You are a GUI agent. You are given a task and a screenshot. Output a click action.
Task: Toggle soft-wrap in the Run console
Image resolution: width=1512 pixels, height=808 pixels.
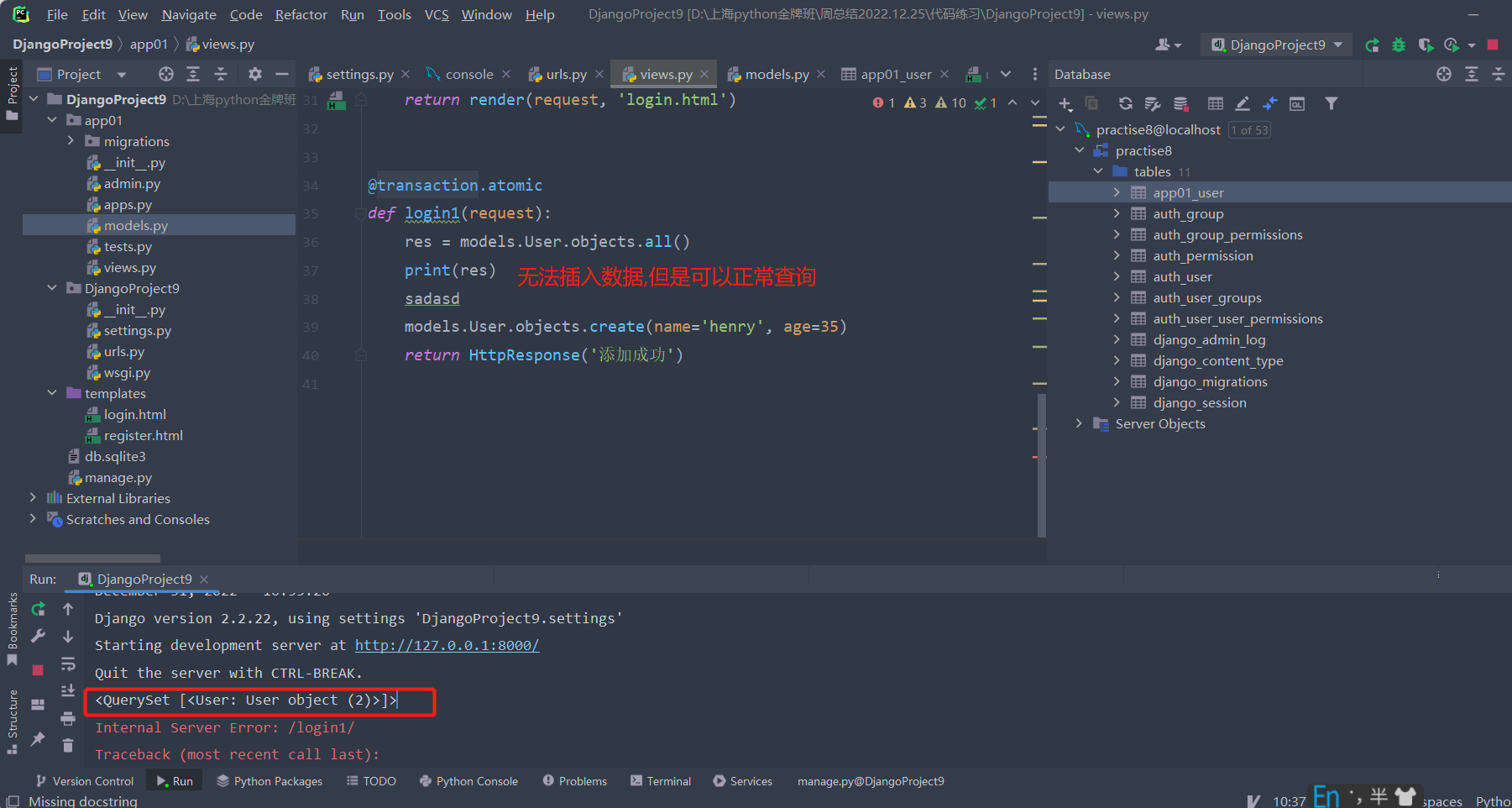tap(68, 664)
